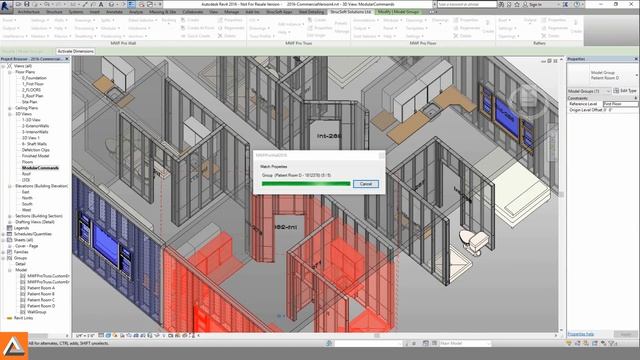Click the star favorites icon in title bar
640x360 pixels.
[x=517, y=4]
